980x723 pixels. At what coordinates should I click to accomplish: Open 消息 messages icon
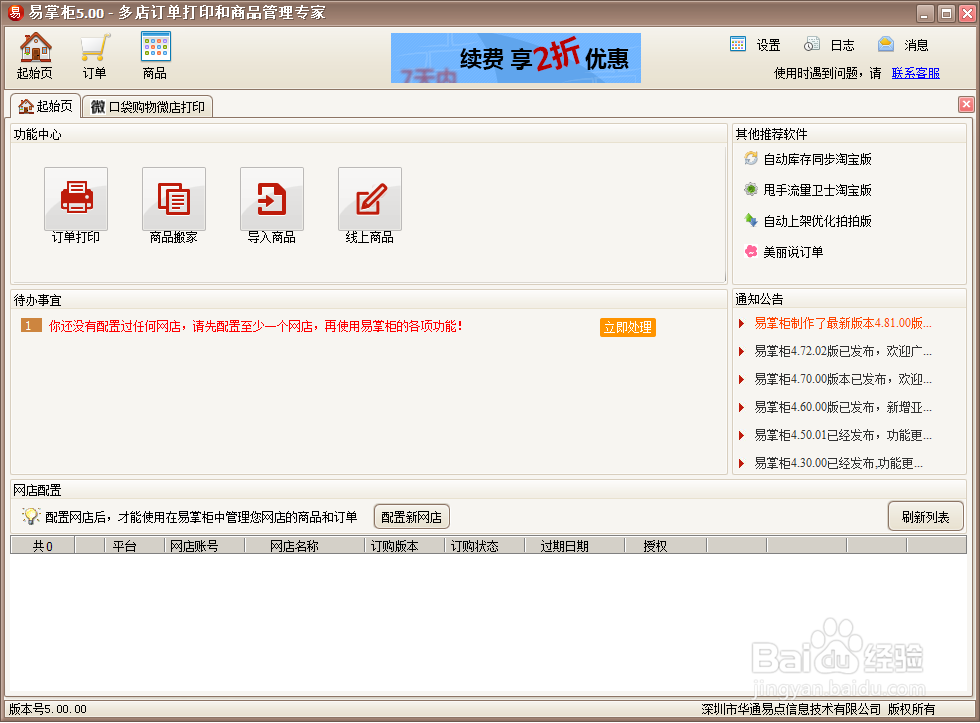886,44
